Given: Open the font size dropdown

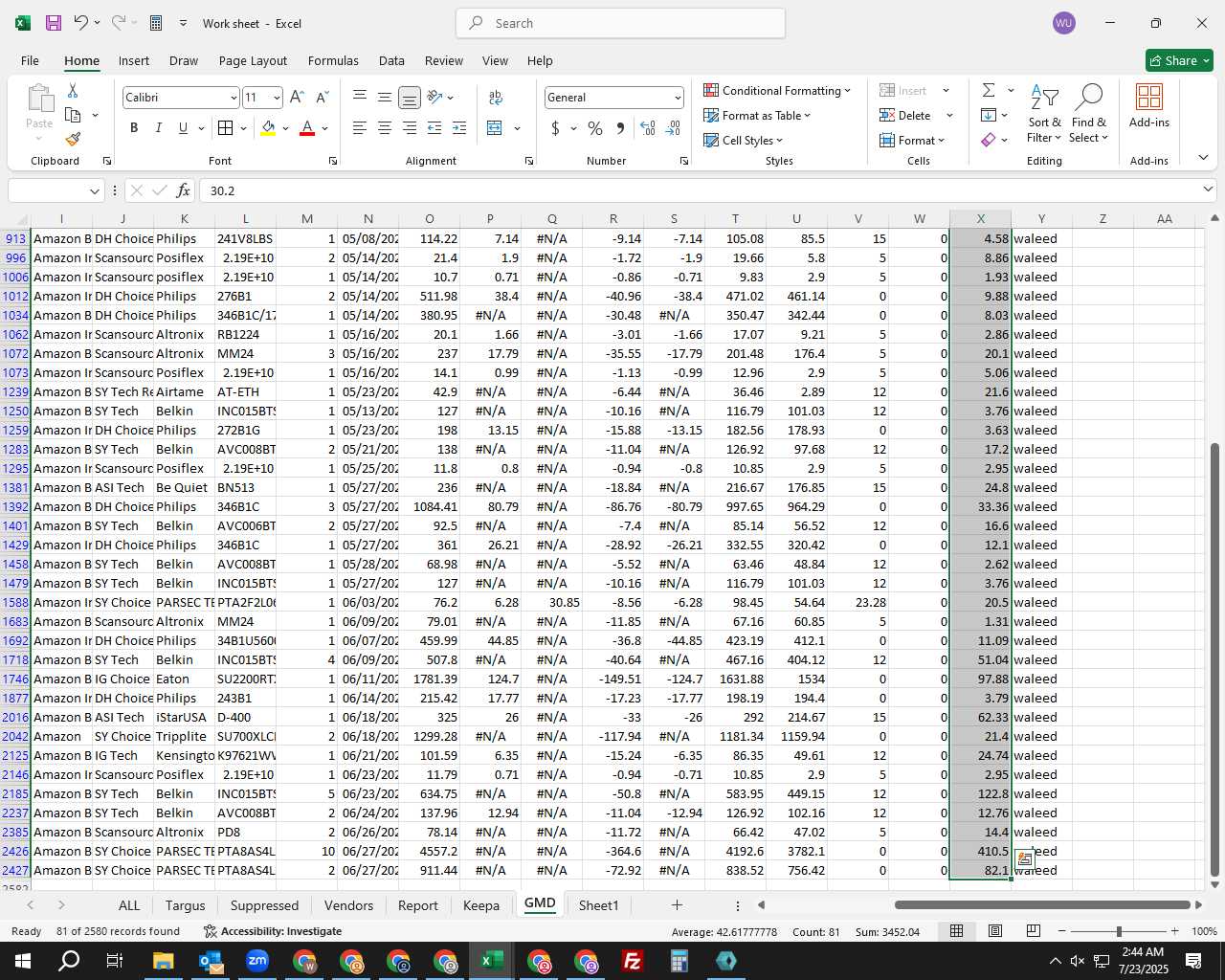Looking at the screenshot, I should 277,98.
